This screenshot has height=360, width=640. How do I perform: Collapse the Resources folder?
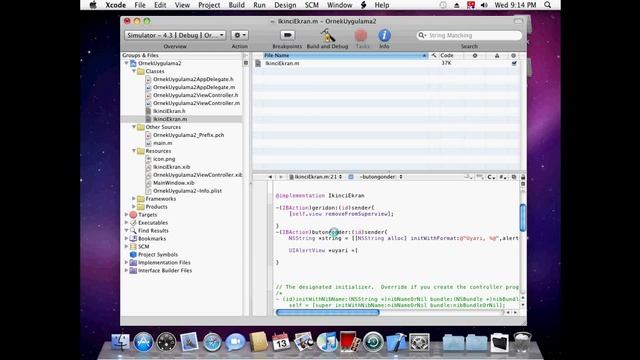134,151
